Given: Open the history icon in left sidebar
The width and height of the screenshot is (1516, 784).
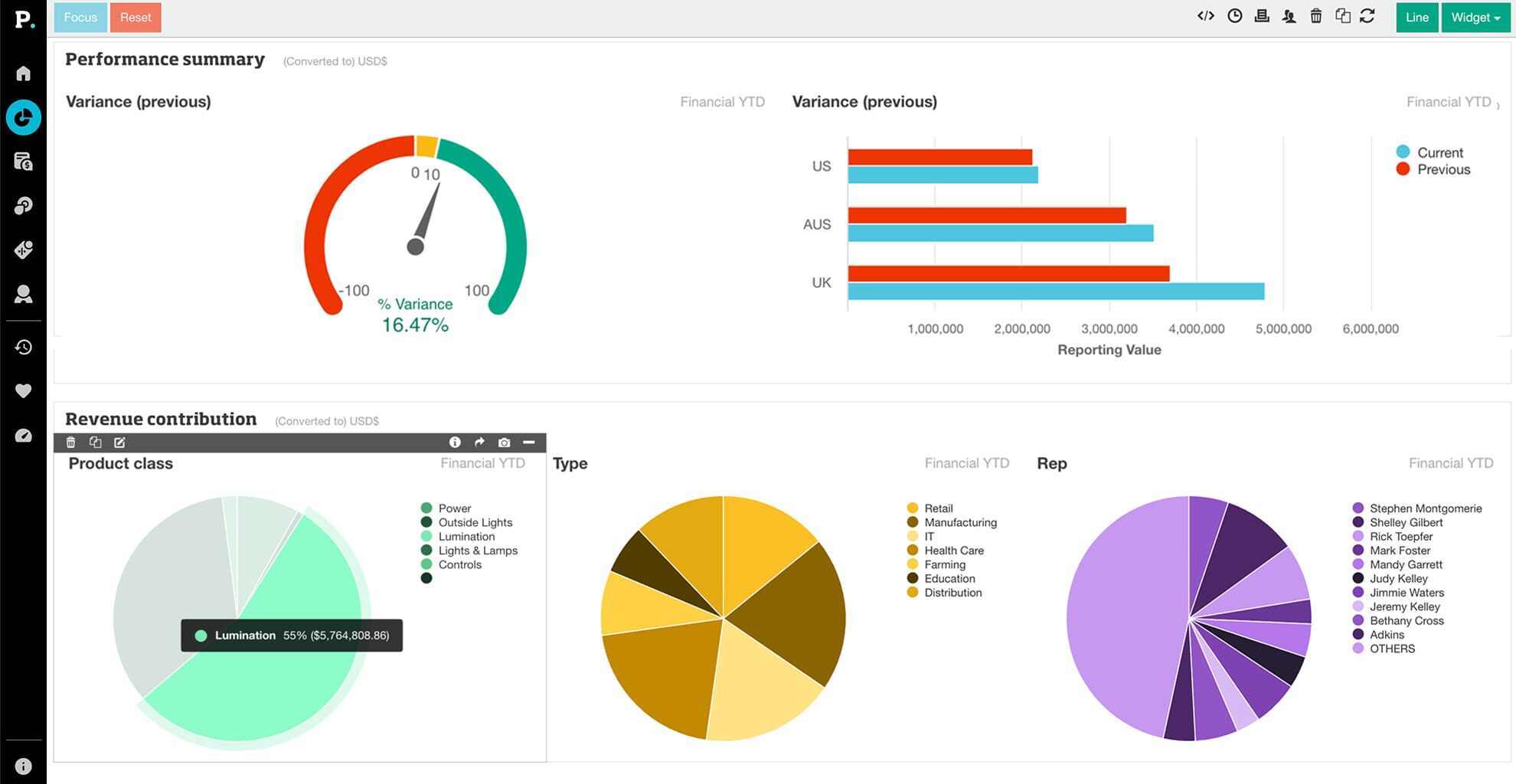Looking at the screenshot, I should [24, 348].
